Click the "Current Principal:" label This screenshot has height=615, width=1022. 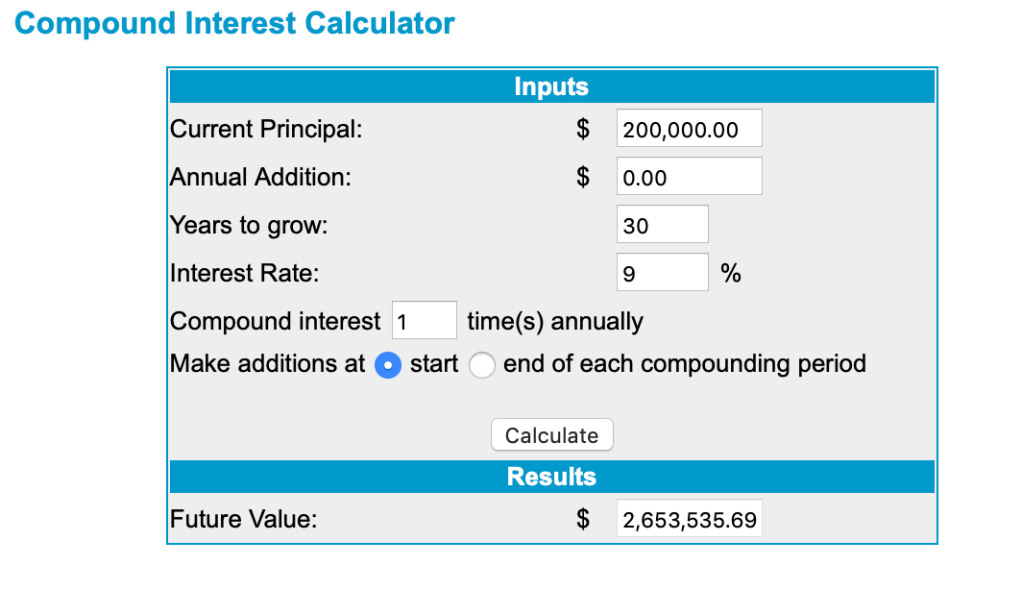tap(266, 129)
